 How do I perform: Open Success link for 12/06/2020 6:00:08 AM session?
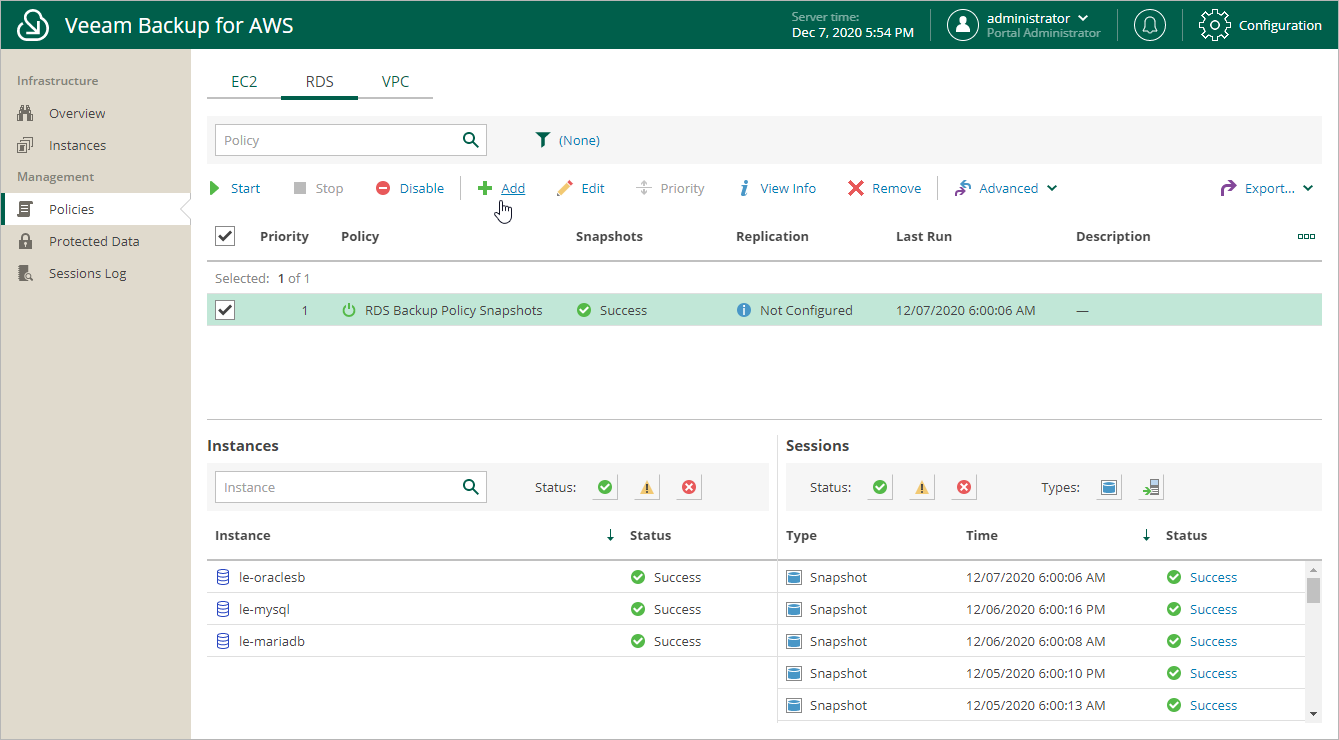[1213, 641]
